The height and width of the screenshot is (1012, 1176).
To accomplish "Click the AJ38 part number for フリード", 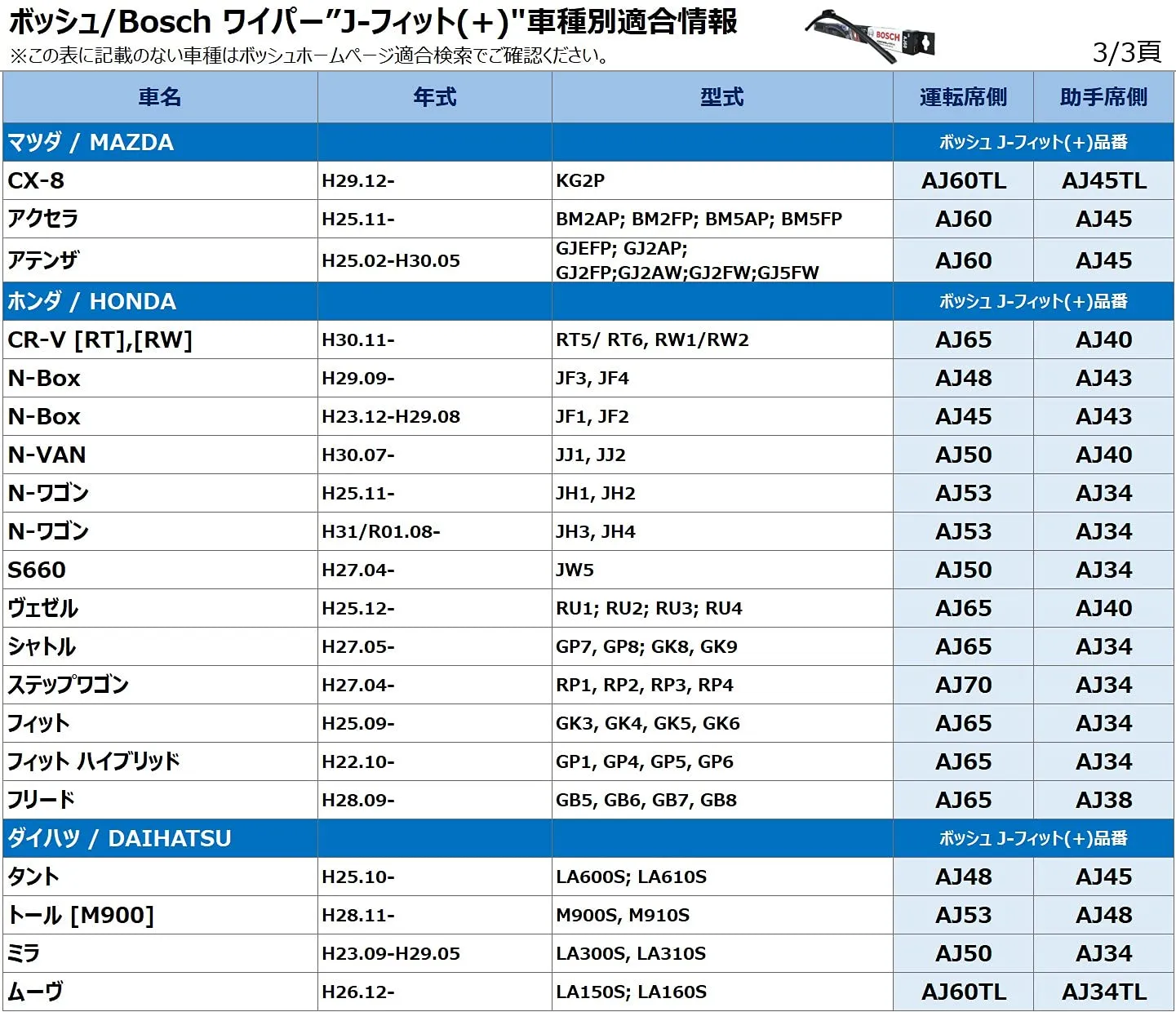I will (1103, 800).
